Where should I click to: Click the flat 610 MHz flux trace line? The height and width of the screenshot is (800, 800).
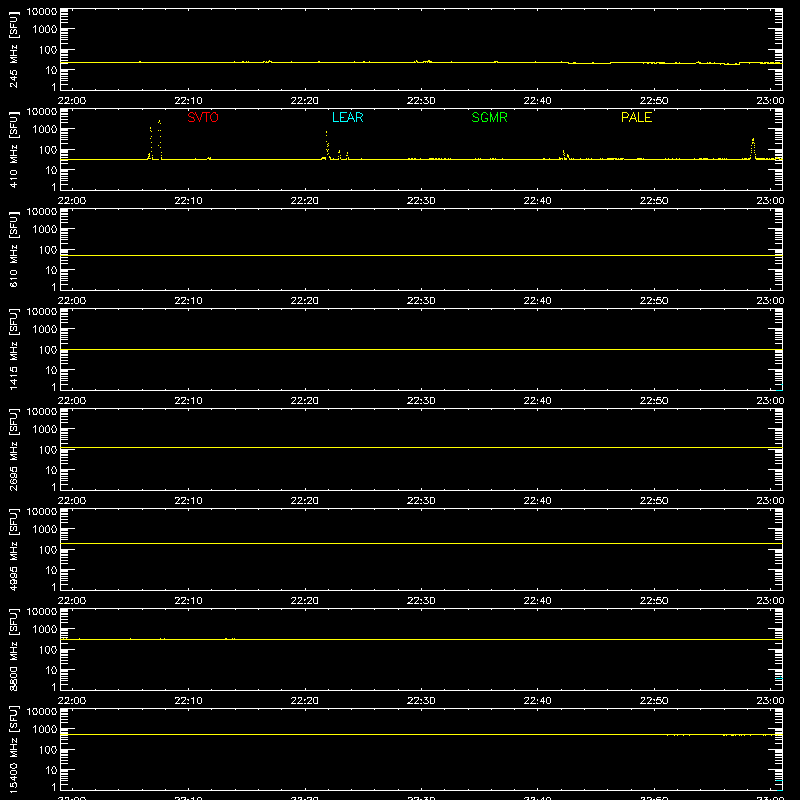pos(421,256)
